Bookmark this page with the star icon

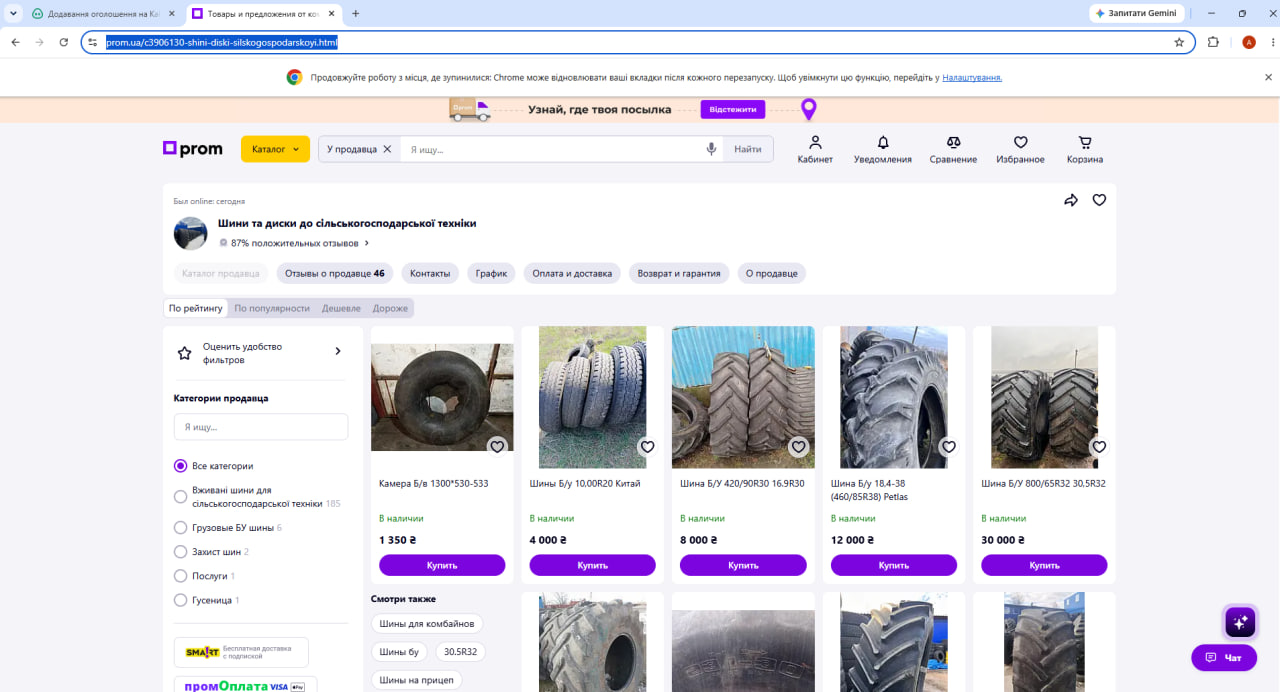(1179, 42)
